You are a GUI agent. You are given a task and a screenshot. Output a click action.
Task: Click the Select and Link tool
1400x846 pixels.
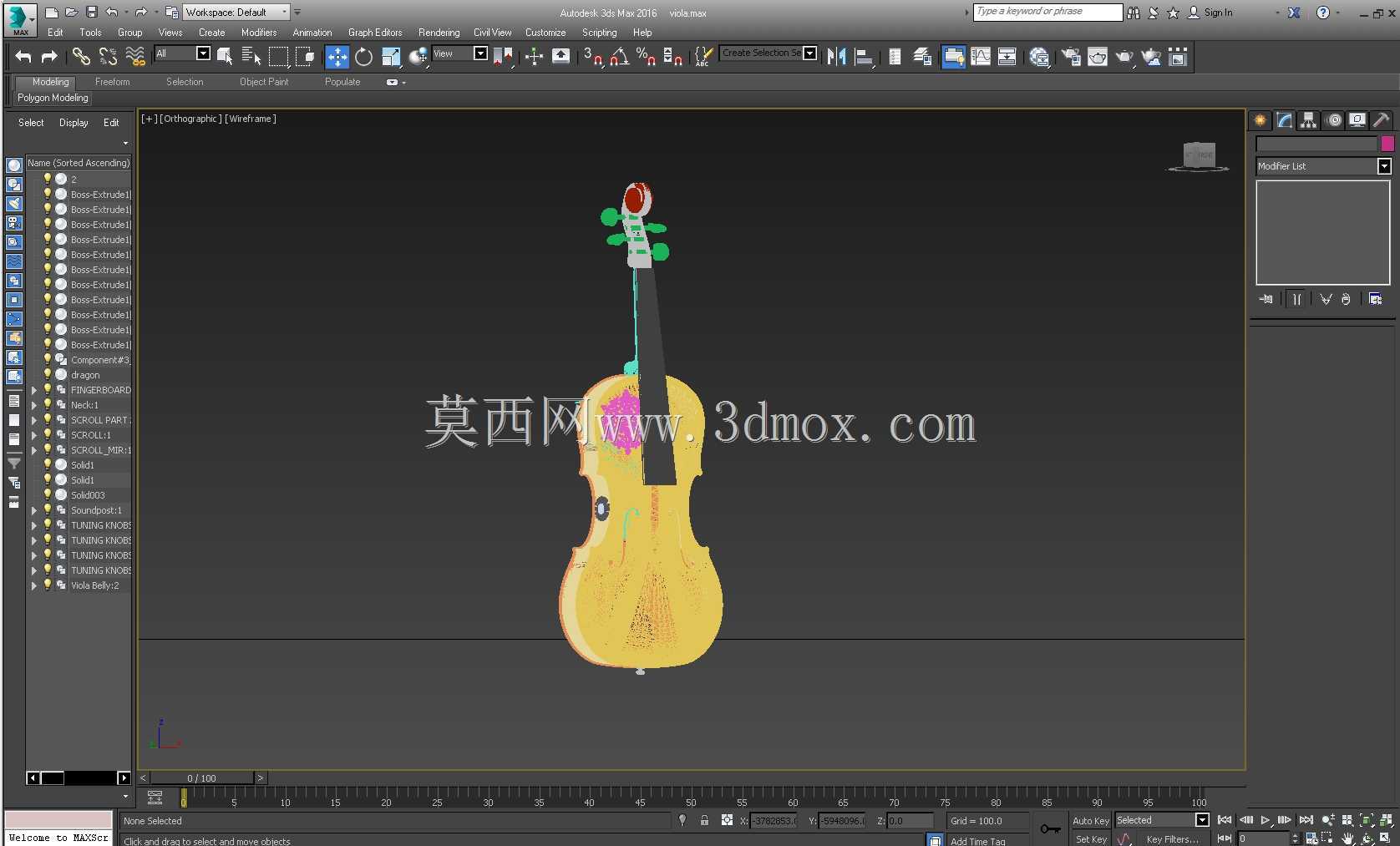81,56
